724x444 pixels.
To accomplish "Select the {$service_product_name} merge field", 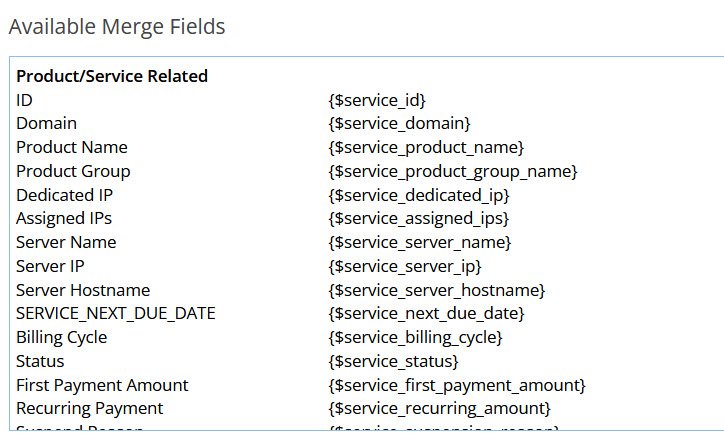I will click(x=425, y=147).
